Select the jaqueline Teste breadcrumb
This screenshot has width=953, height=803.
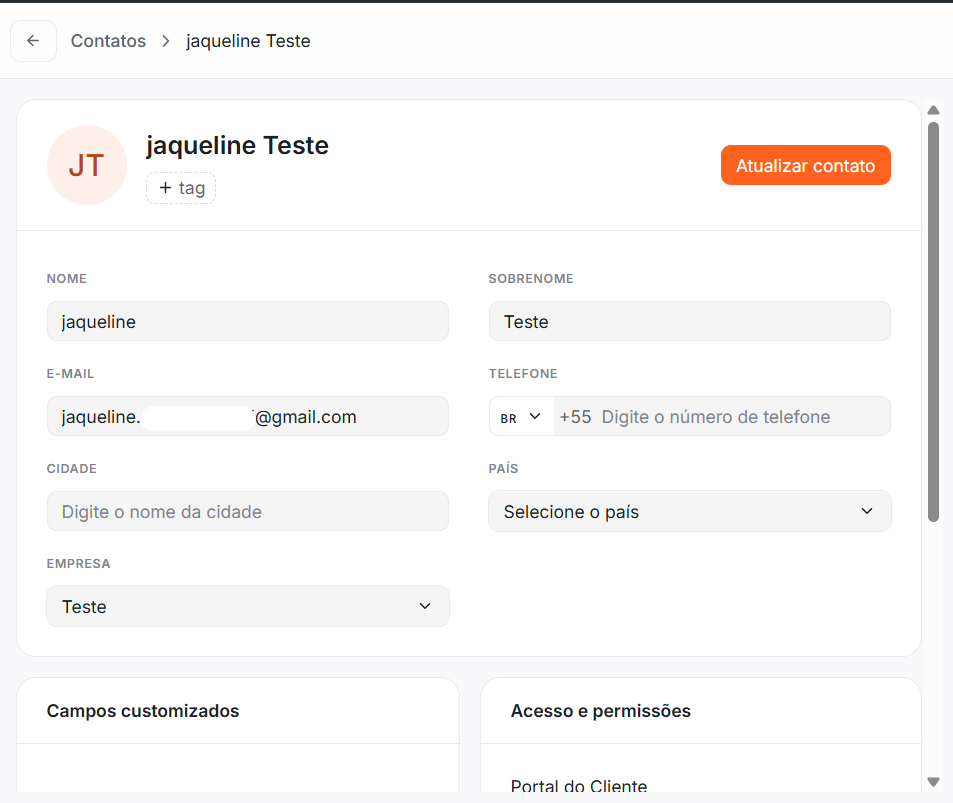click(248, 41)
